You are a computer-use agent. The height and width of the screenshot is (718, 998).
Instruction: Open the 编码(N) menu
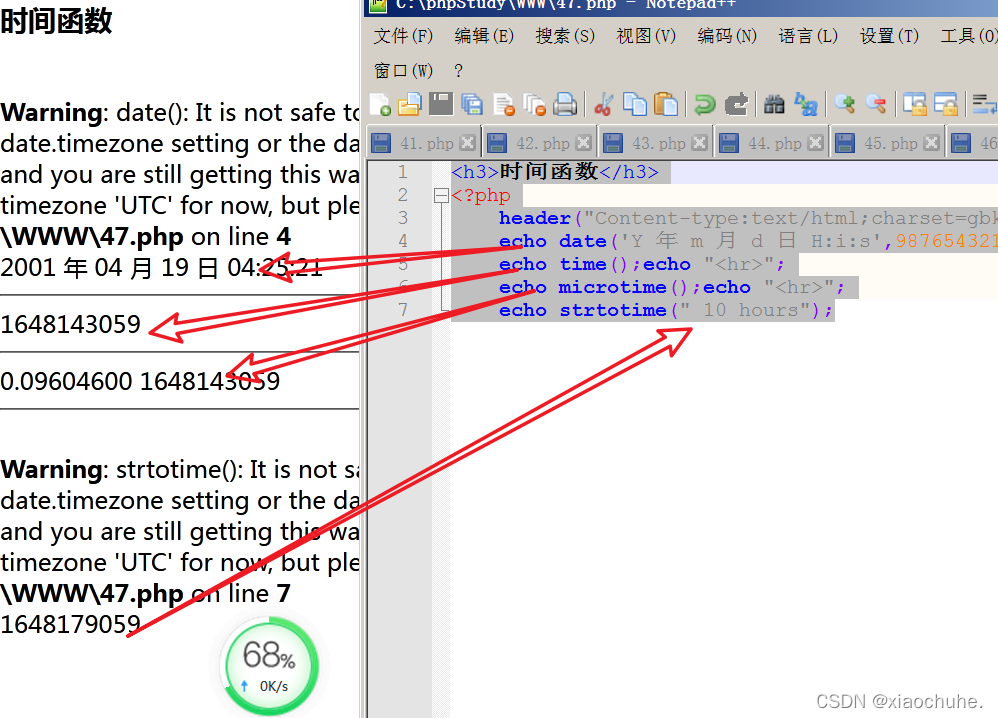pos(727,36)
